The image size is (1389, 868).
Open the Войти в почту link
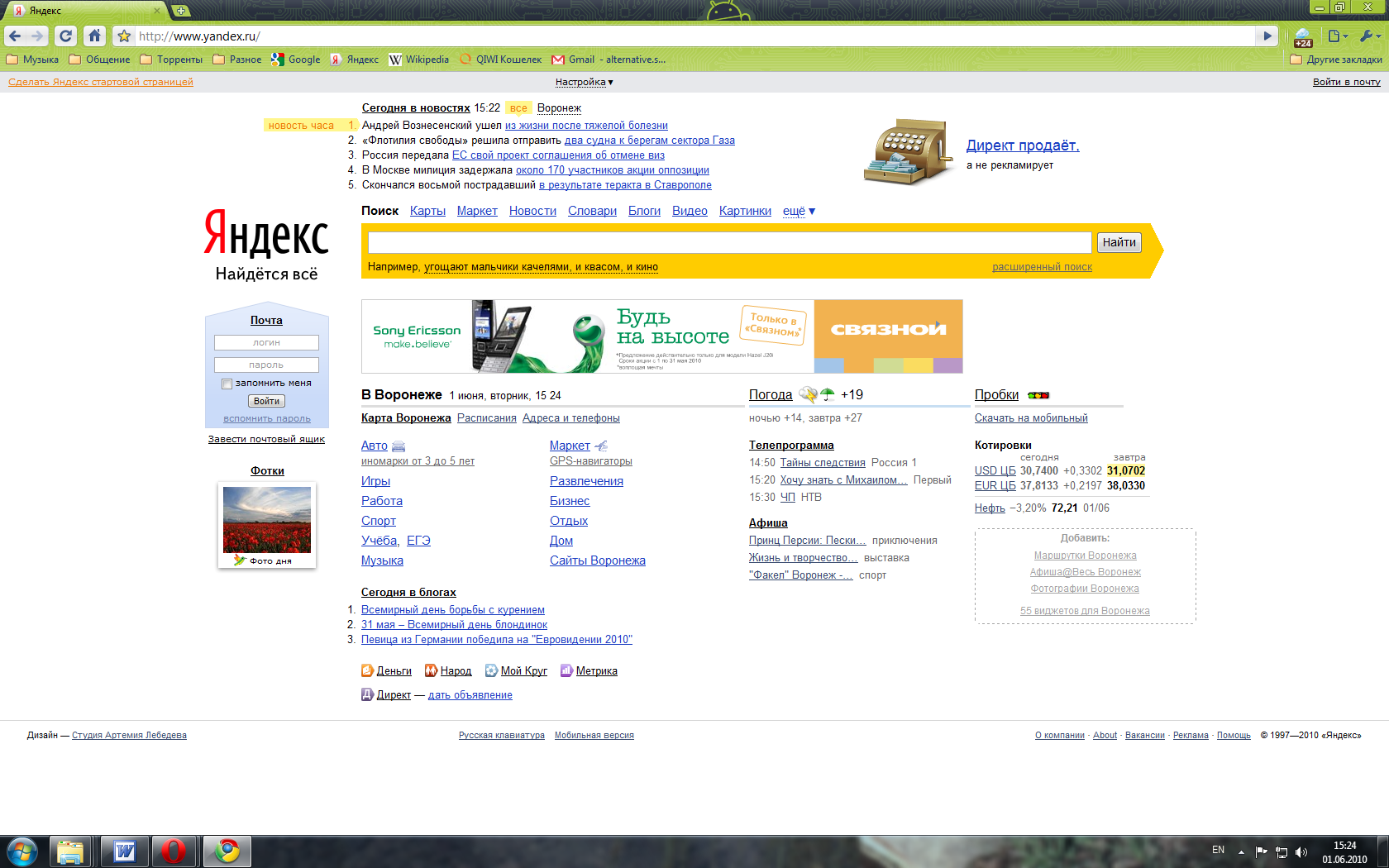[1347, 82]
